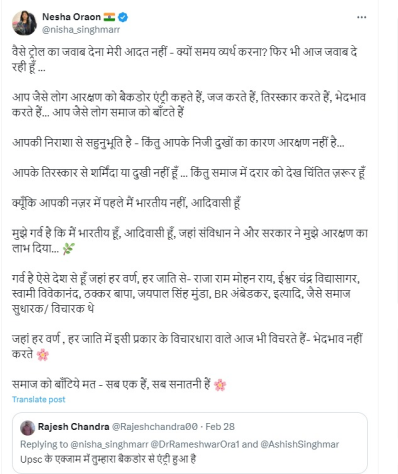Click the first line of the post text

click(185, 52)
